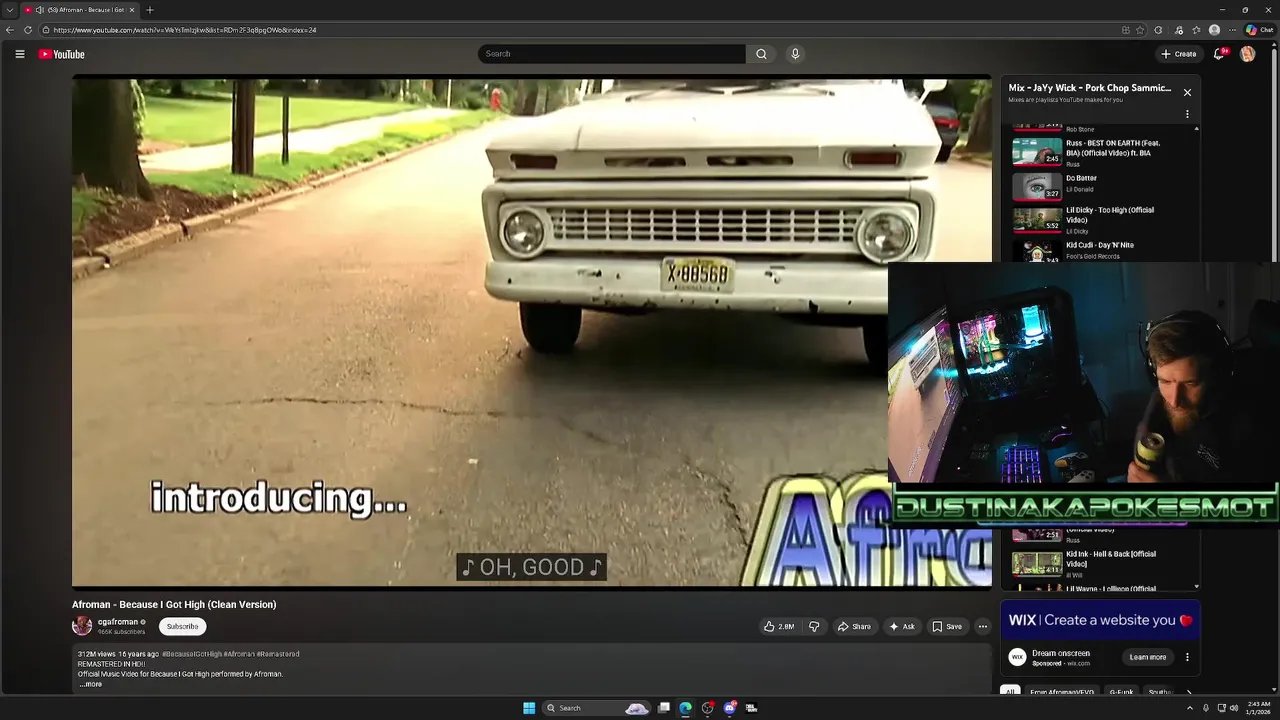The height and width of the screenshot is (720, 1280).
Task: Select Kid Ink - Hell & Back video
Action: click(1101, 563)
